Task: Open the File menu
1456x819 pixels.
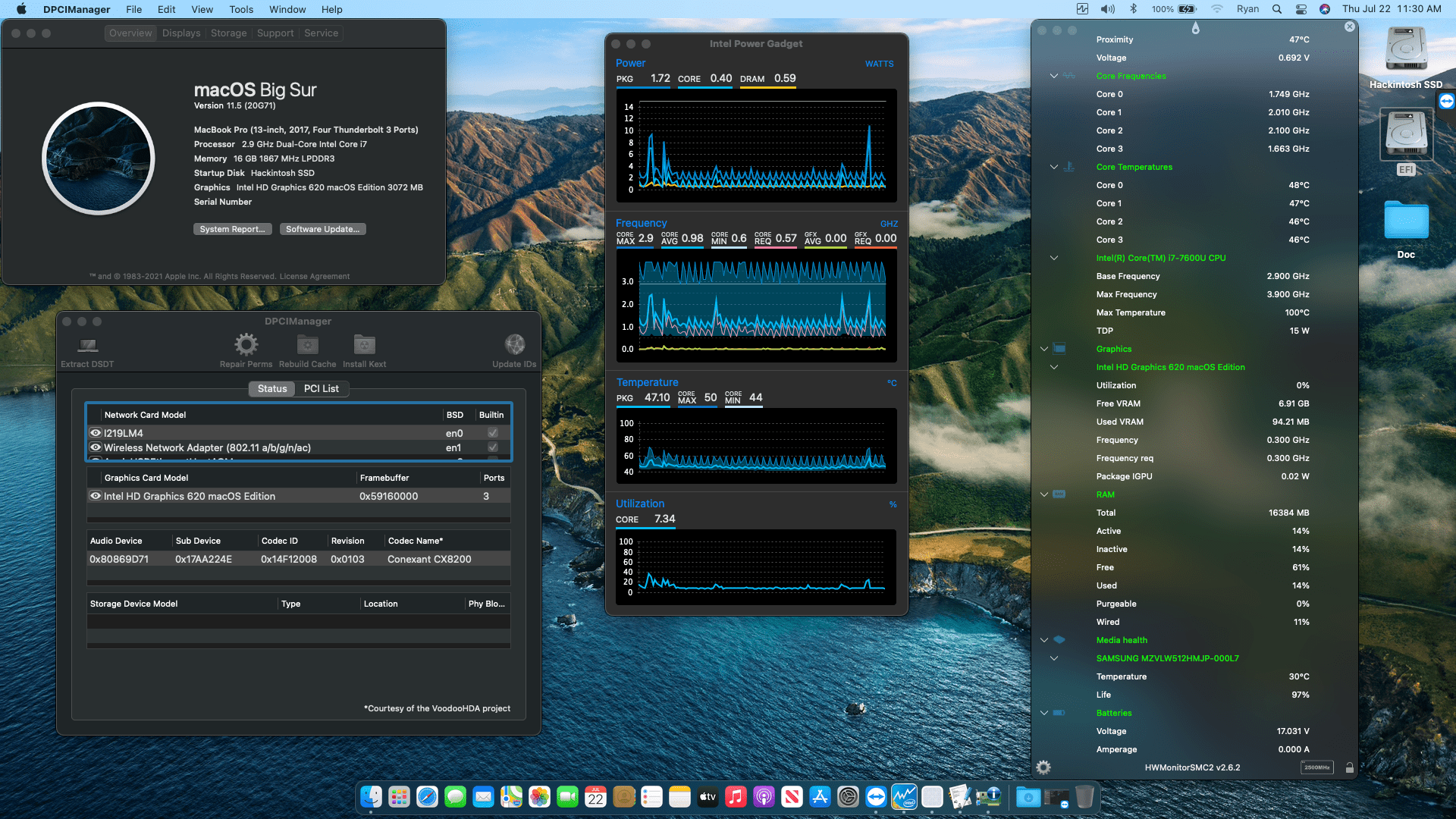Action: (x=134, y=9)
